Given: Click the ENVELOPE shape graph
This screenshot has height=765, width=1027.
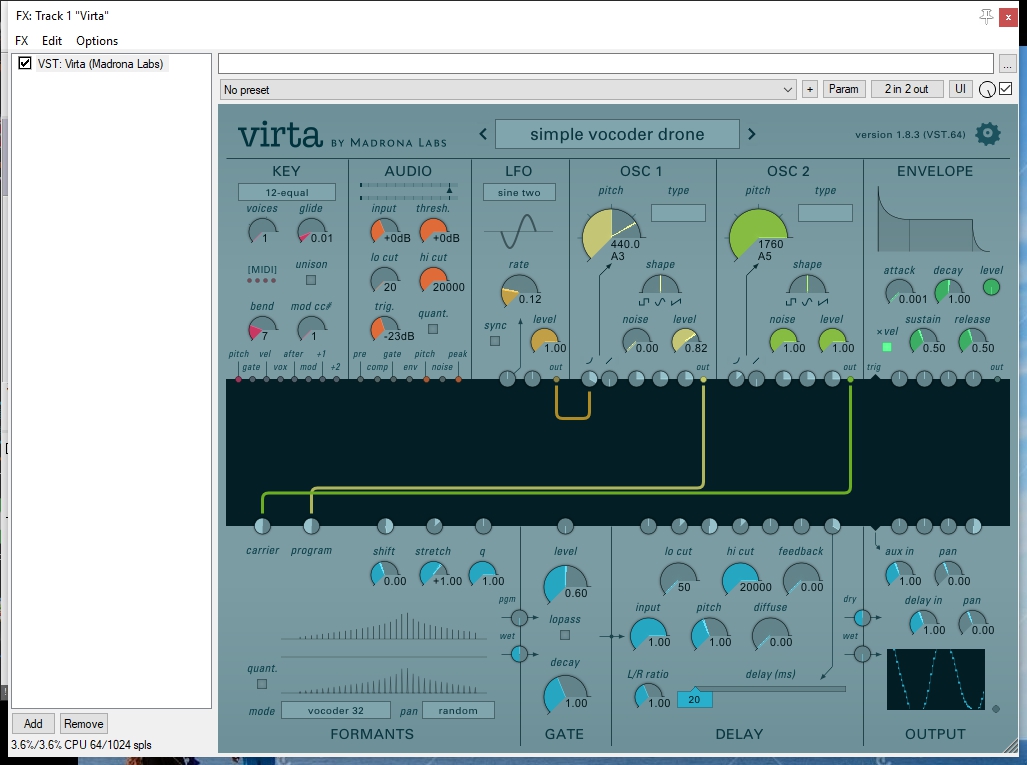Looking at the screenshot, I should pyautogui.click(x=933, y=219).
